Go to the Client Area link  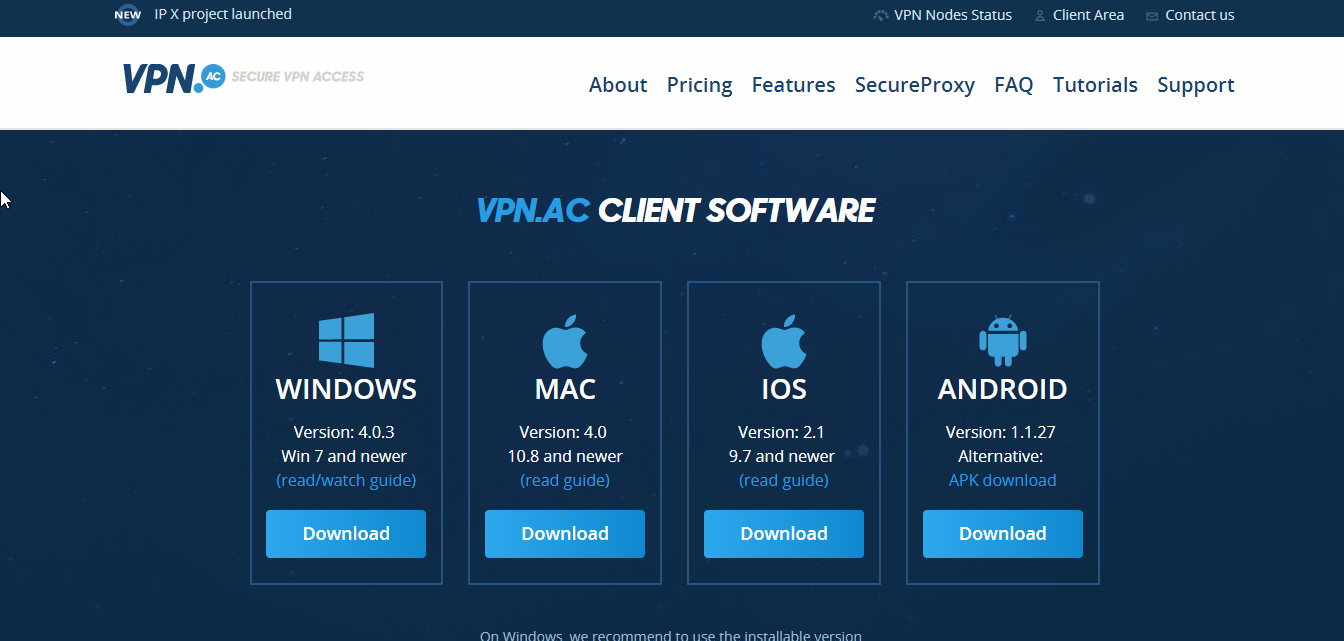tap(1088, 15)
